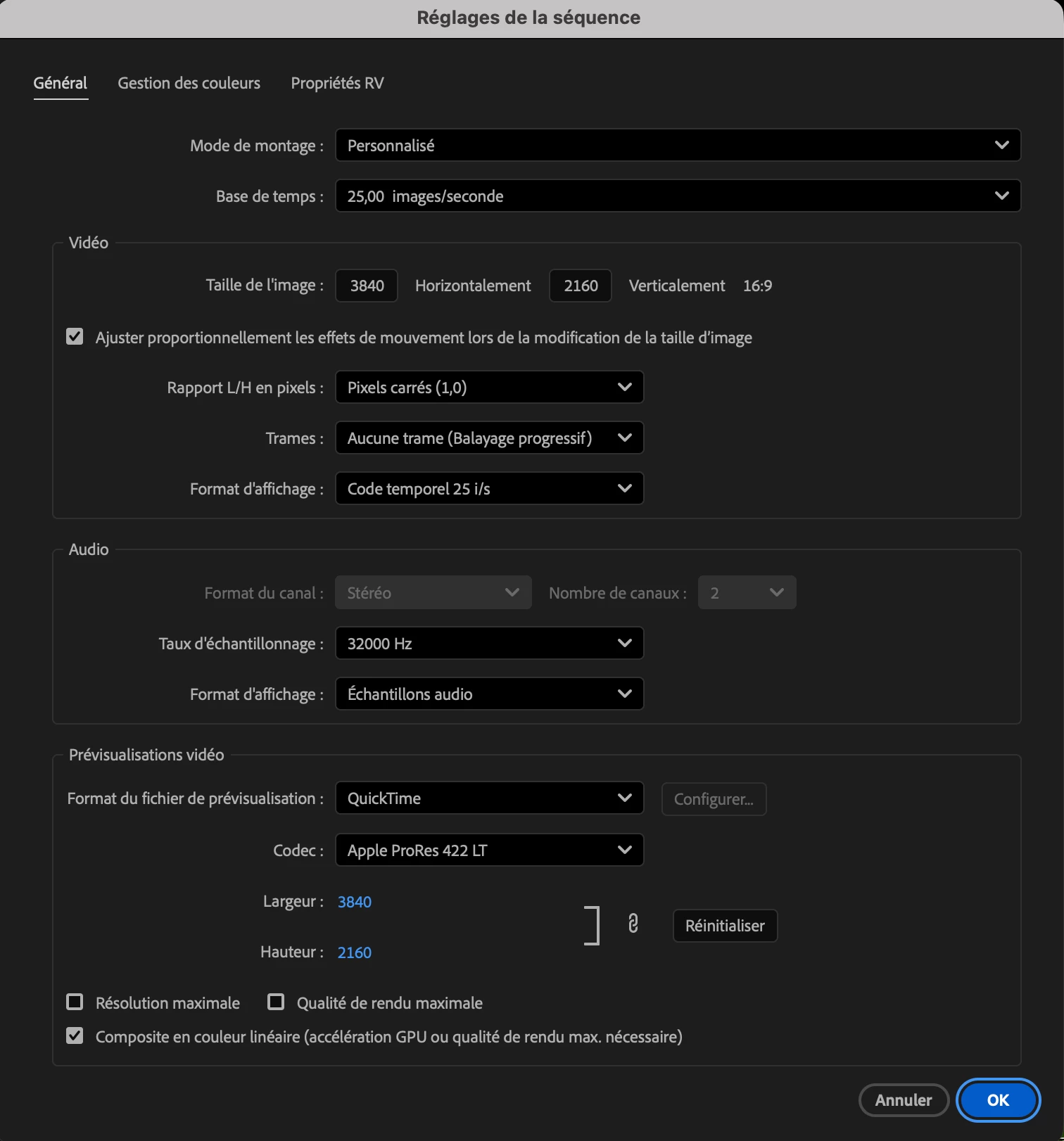Click the Nombre de canaux dropdown

coord(747,592)
